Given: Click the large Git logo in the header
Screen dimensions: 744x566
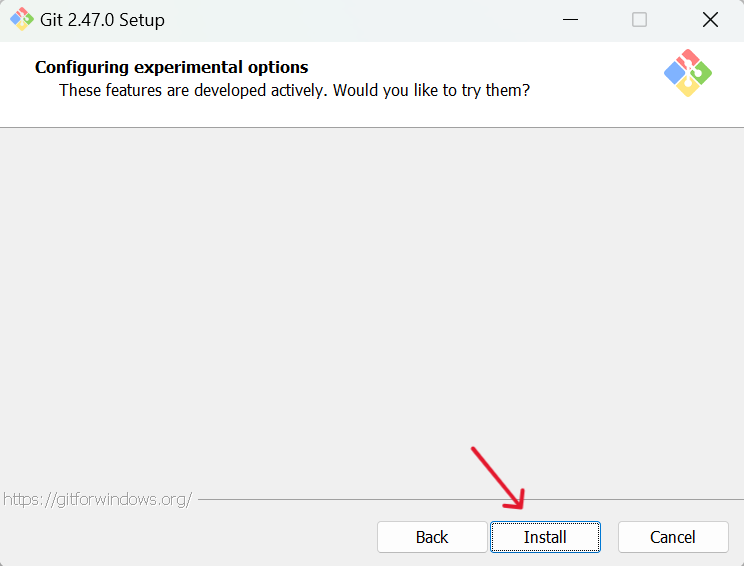Looking at the screenshot, I should tap(688, 73).
